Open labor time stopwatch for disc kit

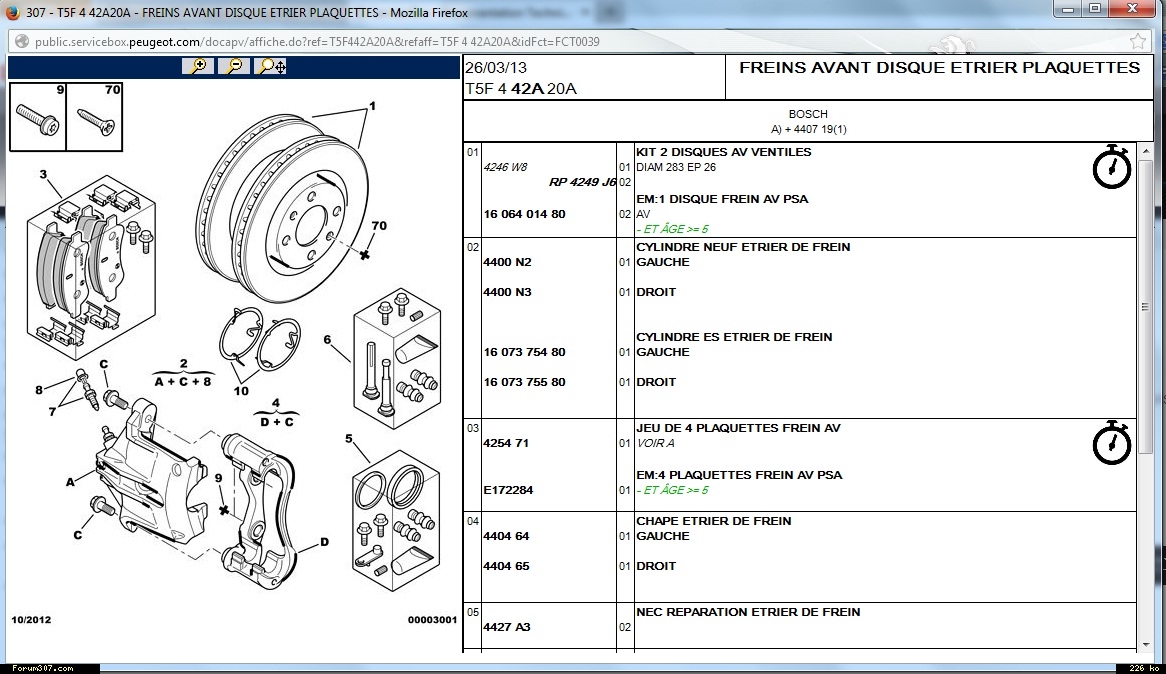[1112, 167]
